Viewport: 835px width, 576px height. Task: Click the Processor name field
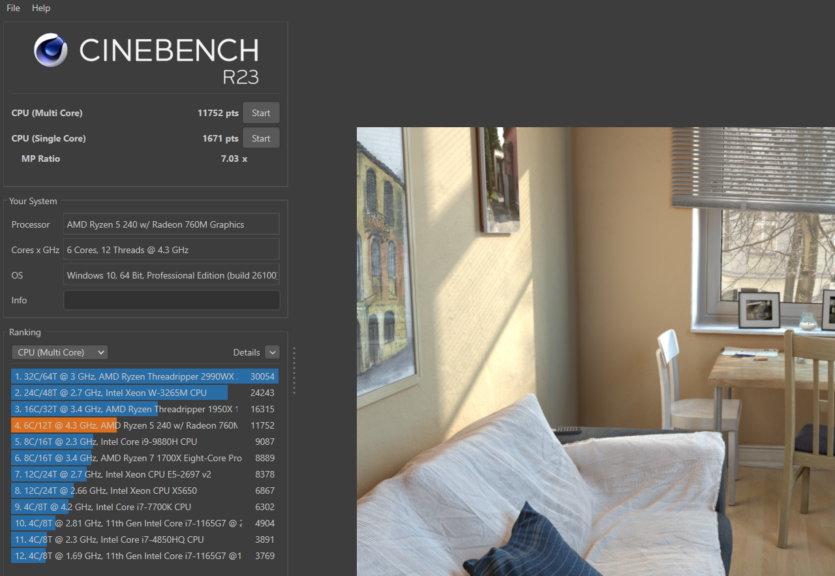171,225
